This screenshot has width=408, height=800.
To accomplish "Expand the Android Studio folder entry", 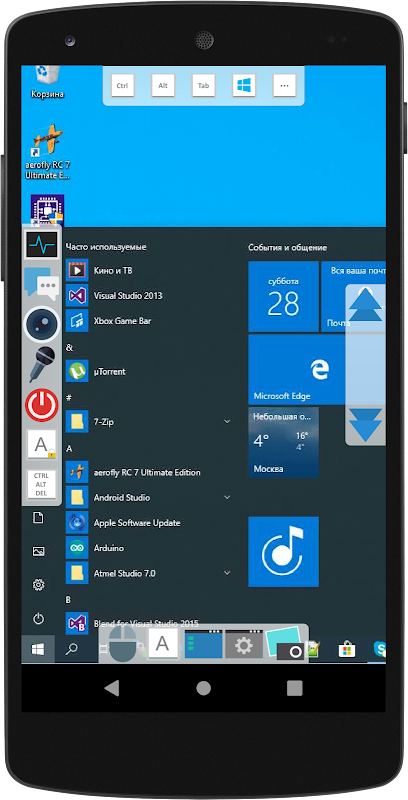I will click(x=148, y=497).
